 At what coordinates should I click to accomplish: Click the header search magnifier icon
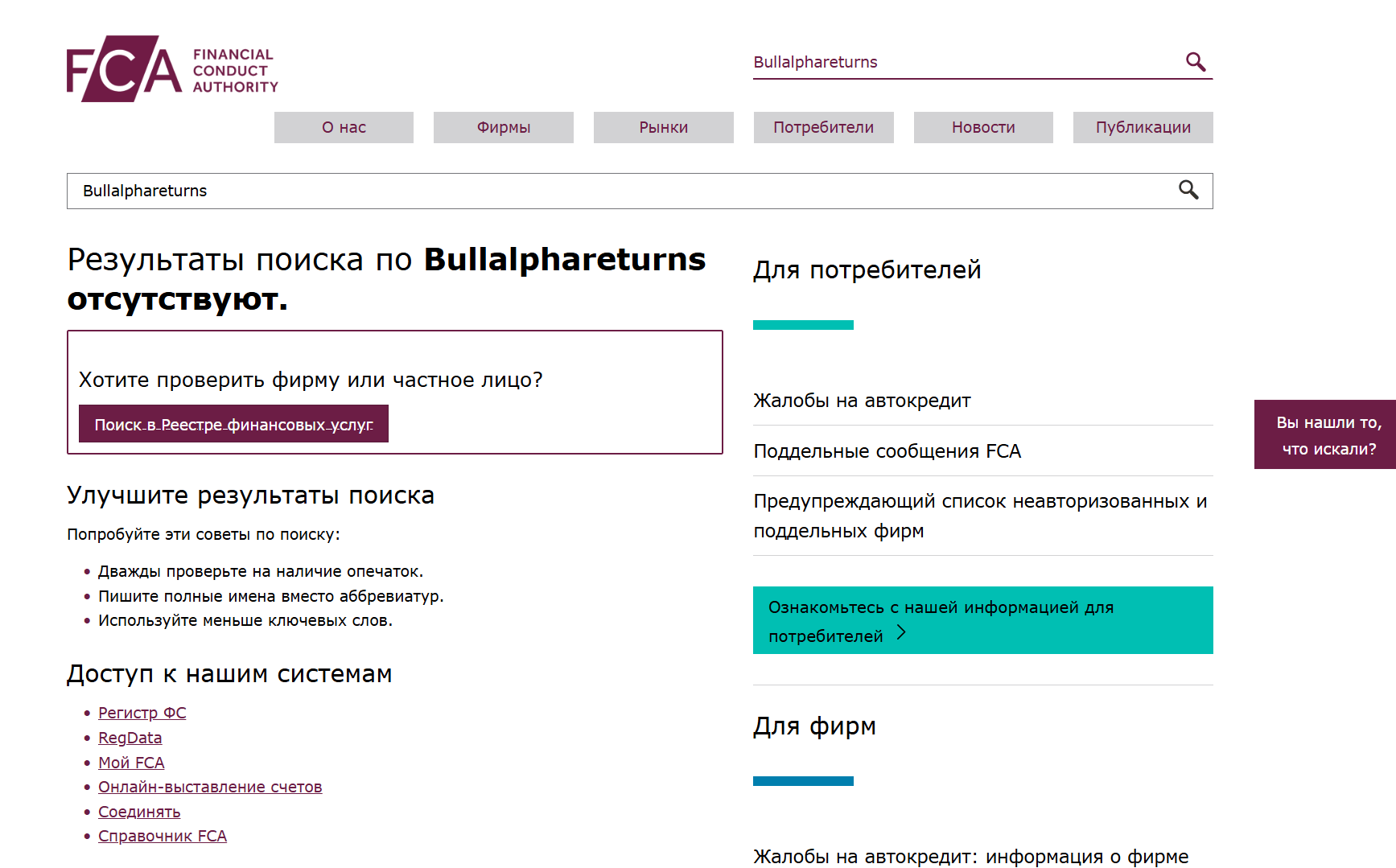point(1196,62)
